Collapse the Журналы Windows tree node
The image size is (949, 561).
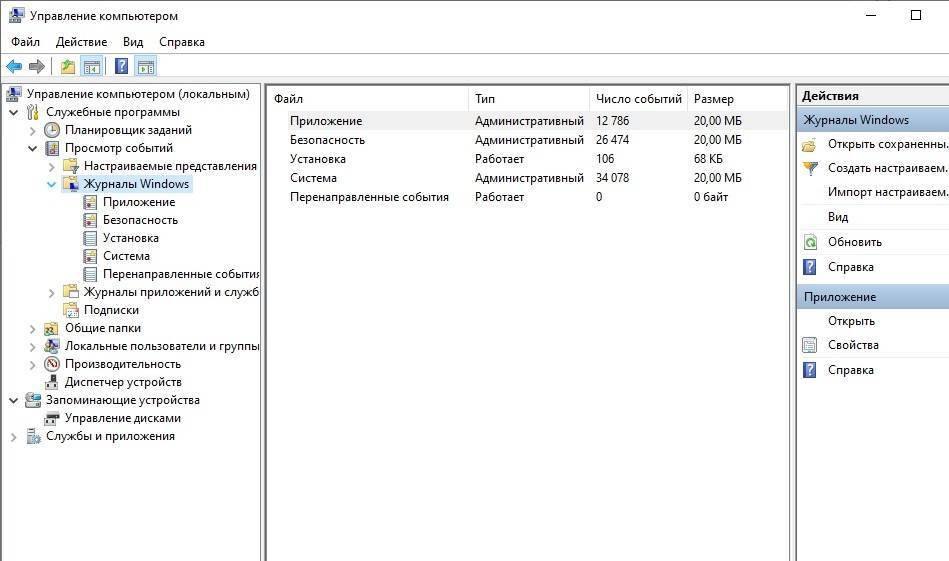52,184
